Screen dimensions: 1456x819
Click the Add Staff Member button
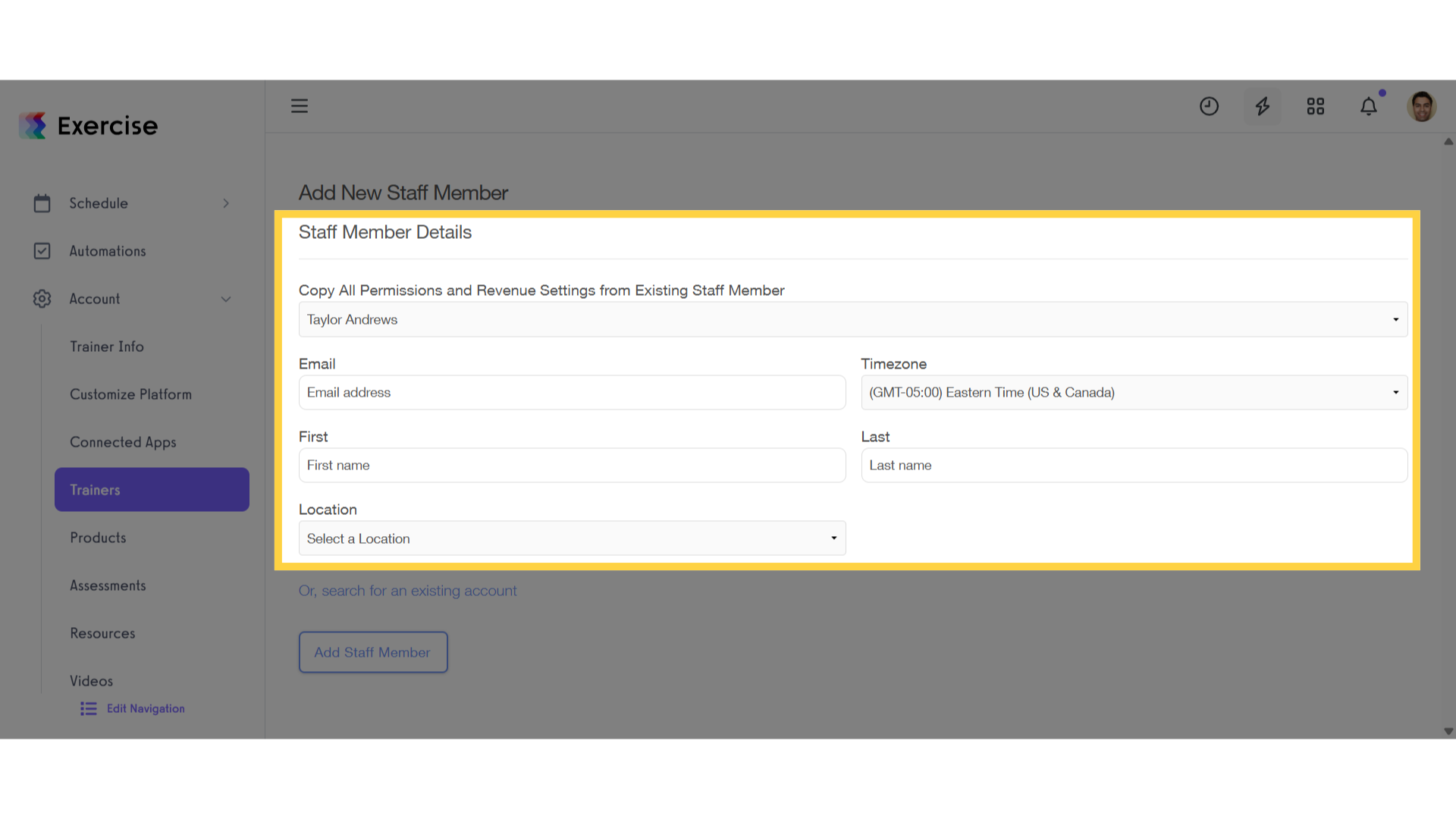373,652
